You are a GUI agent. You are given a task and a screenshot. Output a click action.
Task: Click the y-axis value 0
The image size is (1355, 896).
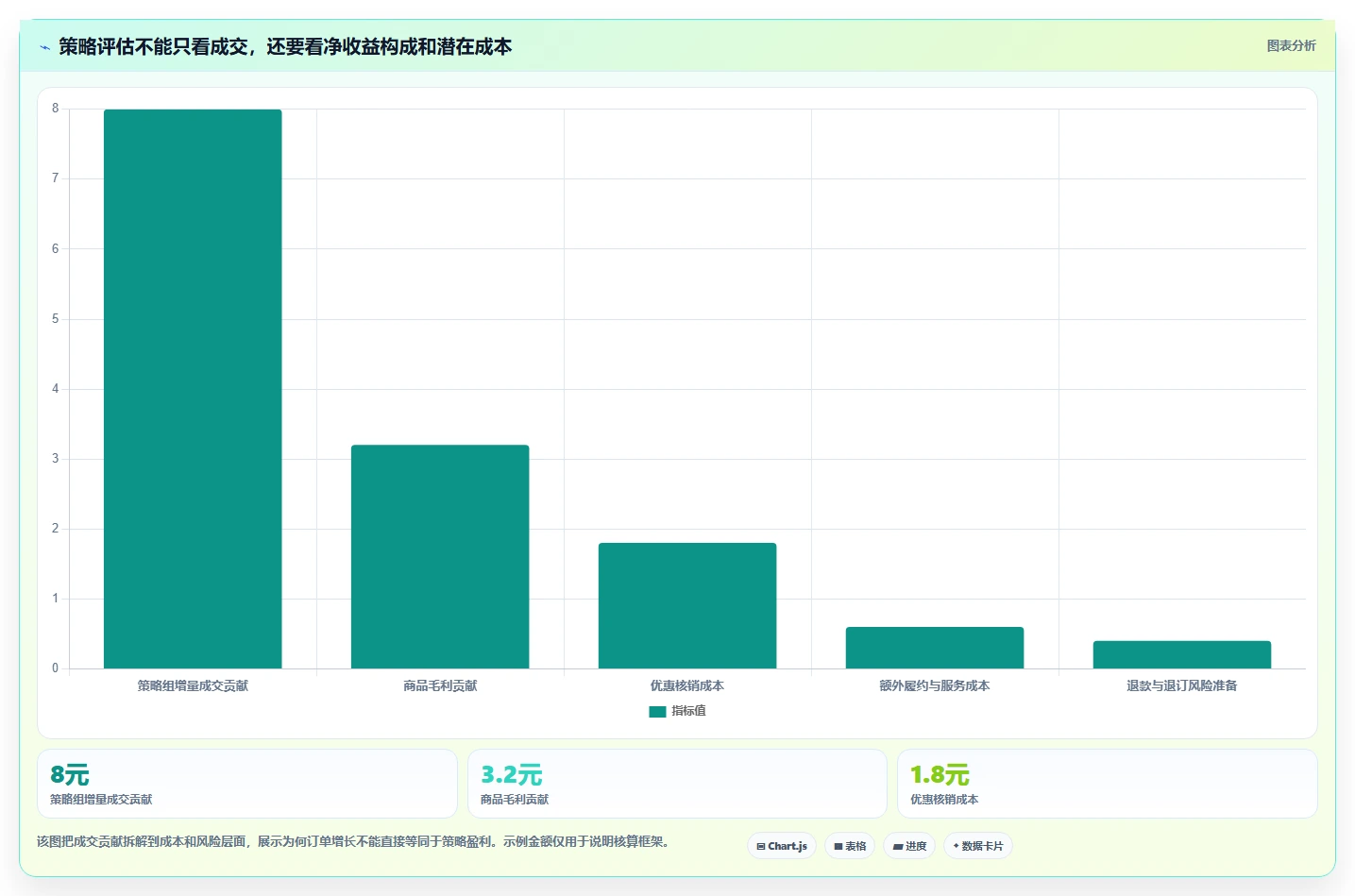click(x=56, y=668)
